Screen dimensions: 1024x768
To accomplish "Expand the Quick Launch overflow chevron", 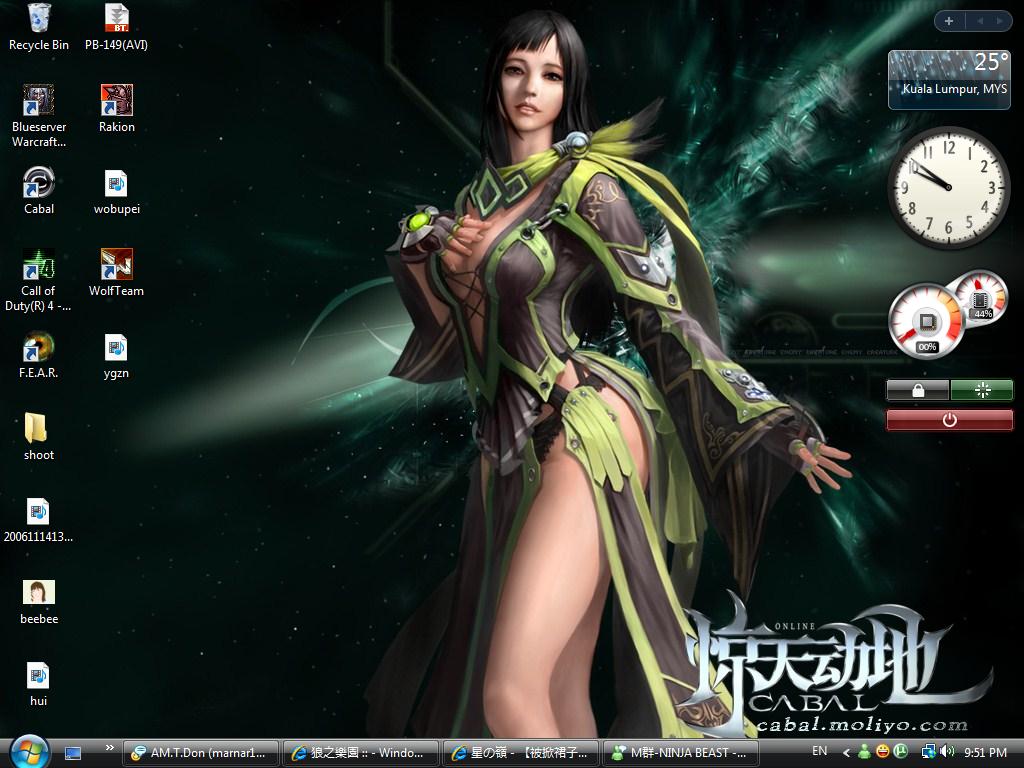I will 109,748.
